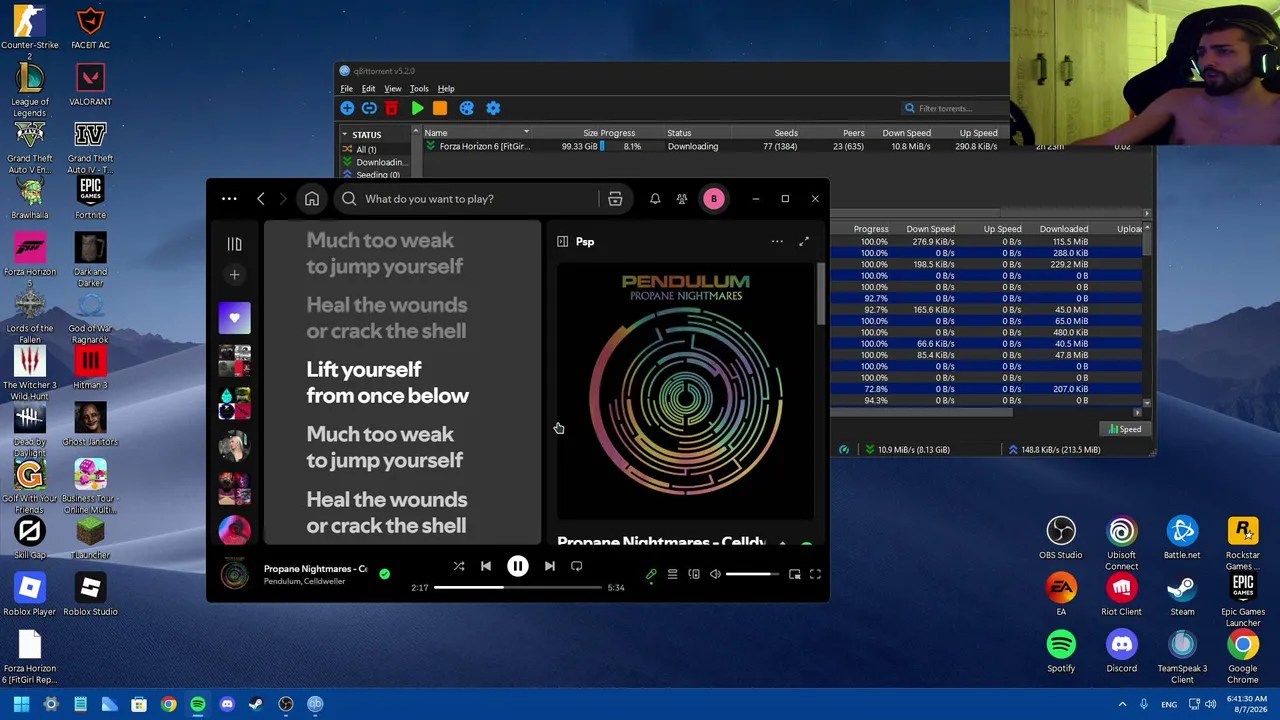
Task: Open Spotify's What's New bell notifications
Action: [x=655, y=199]
